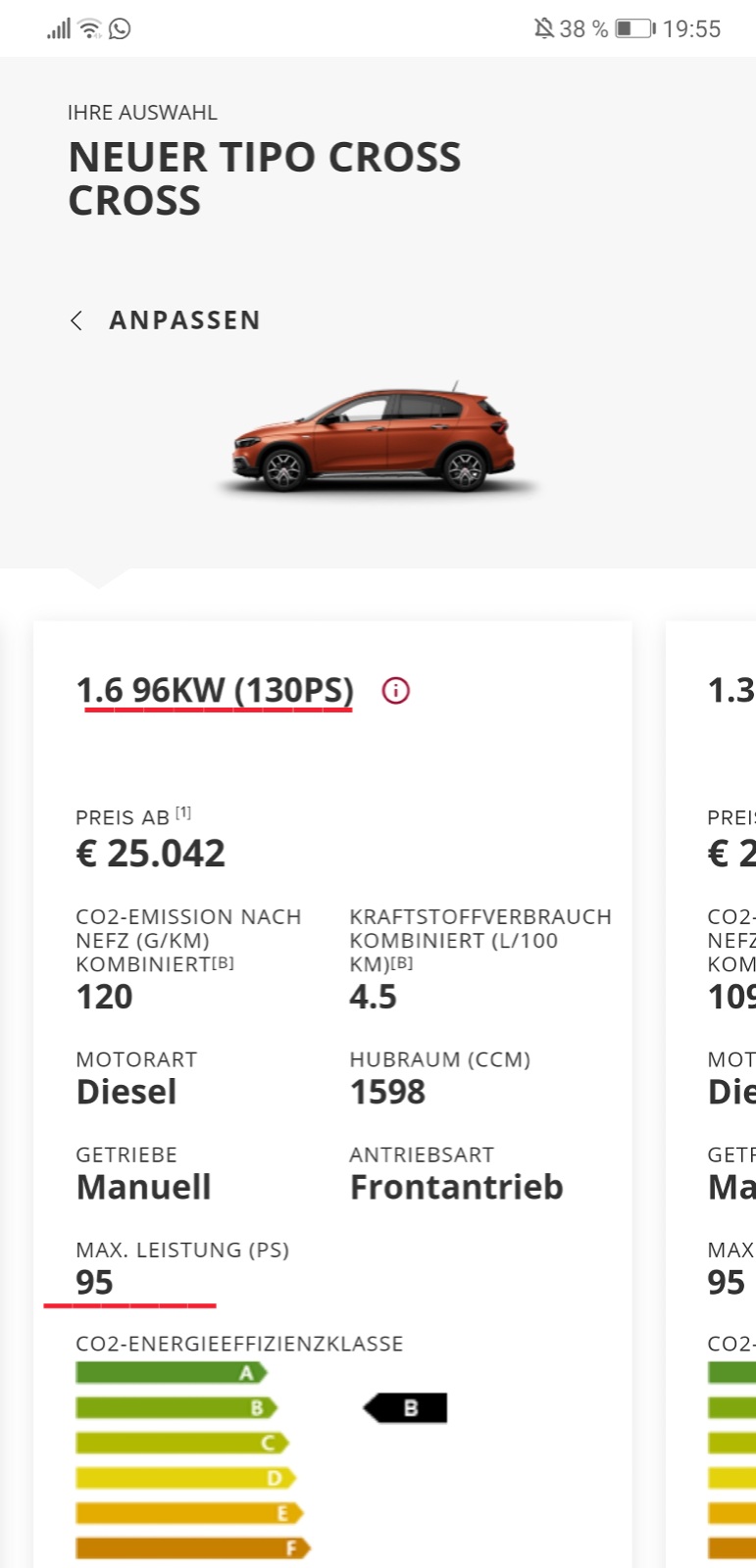Click the black B efficiency class marker
This screenshot has height=1568, width=756.
(406, 1408)
